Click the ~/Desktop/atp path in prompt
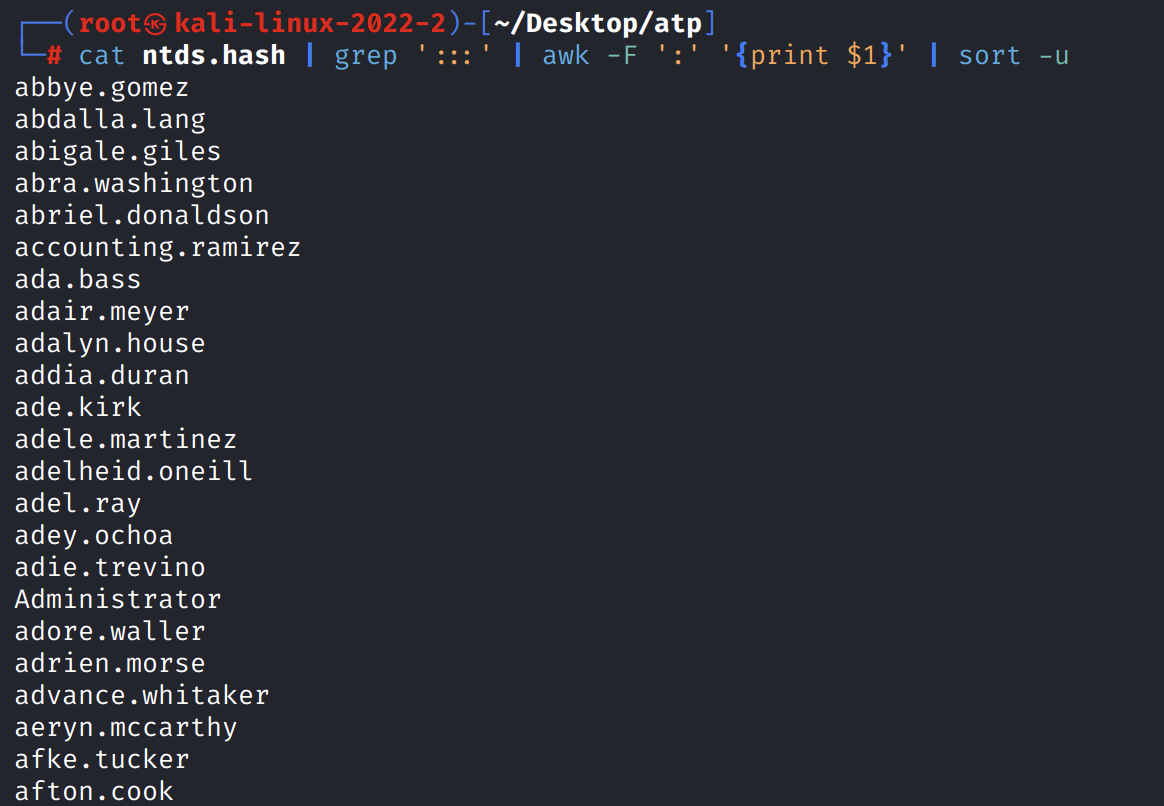 click(598, 23)
